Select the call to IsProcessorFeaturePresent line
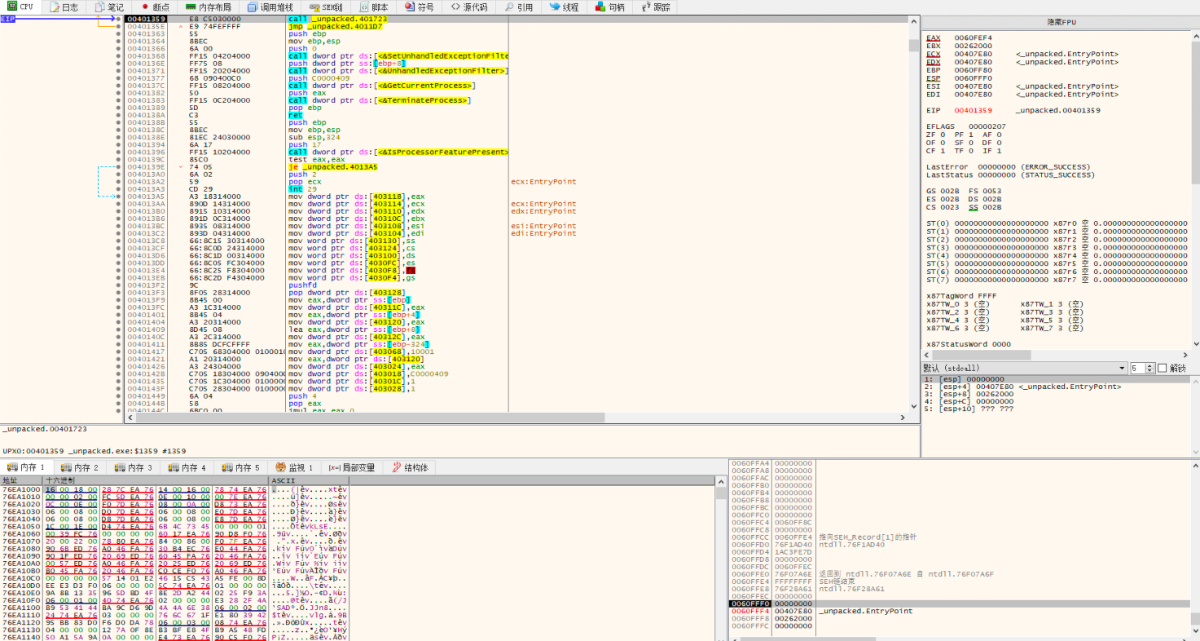Screen dimensions: 1200x641 (x=398, y=151)
